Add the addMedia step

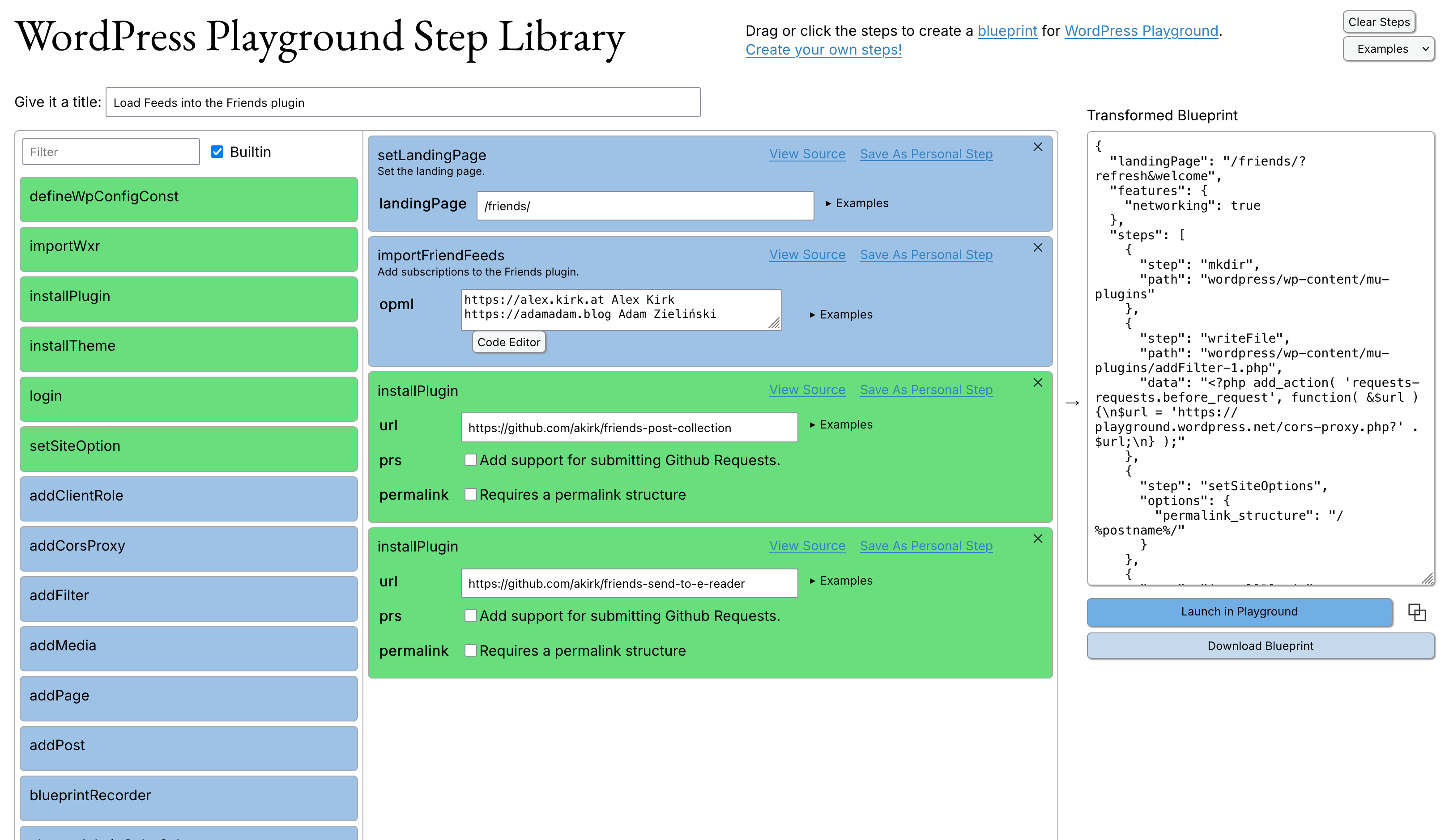[x=188, y=649]
